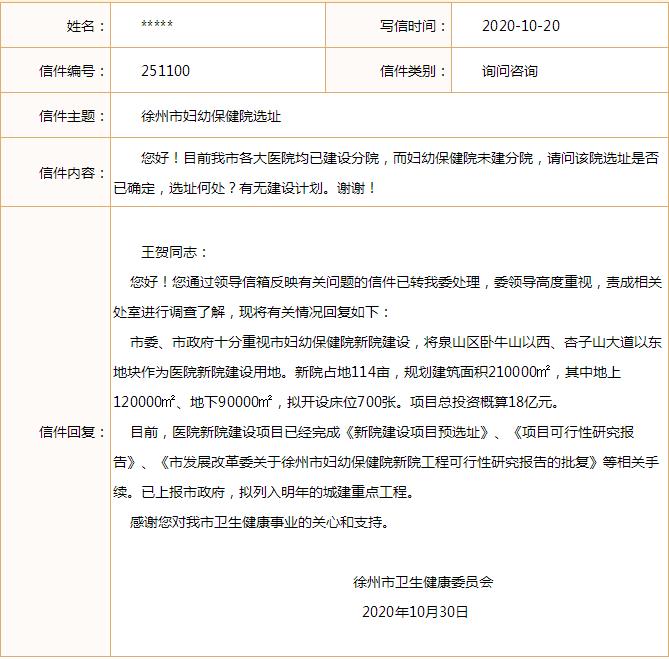Select the signature 徐州市卫生健康委员会
The image size is (669, 659).
(423, 582)
